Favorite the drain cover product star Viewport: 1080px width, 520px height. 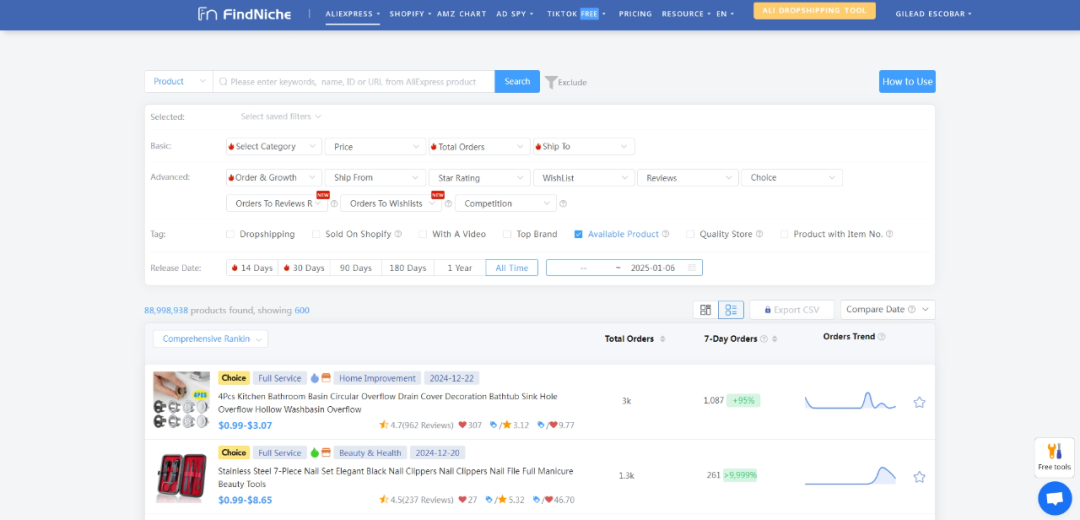click(919, 402)
